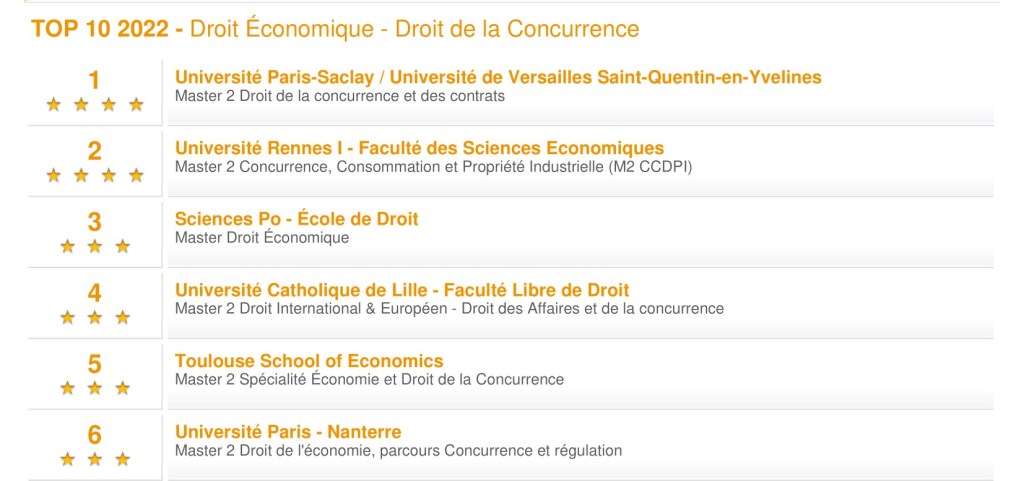Click the four-star rating under rank 2
The image size is (1024, 481).
pos(95,175)
